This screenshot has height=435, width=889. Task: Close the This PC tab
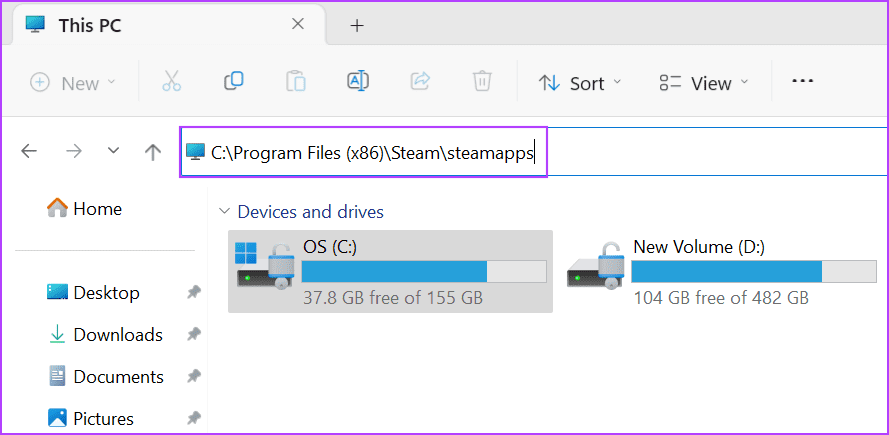pos(298,24)
